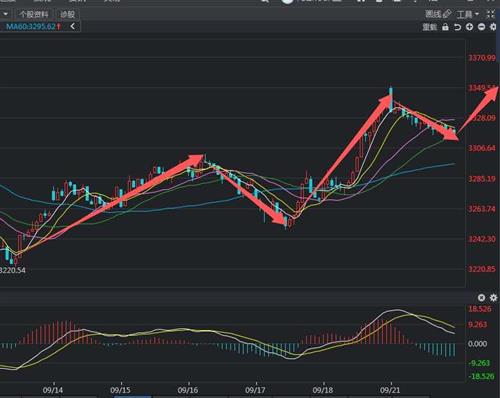
Task: Open main chart settings gear
Action: pyautogui.click(x=493, y=27)
